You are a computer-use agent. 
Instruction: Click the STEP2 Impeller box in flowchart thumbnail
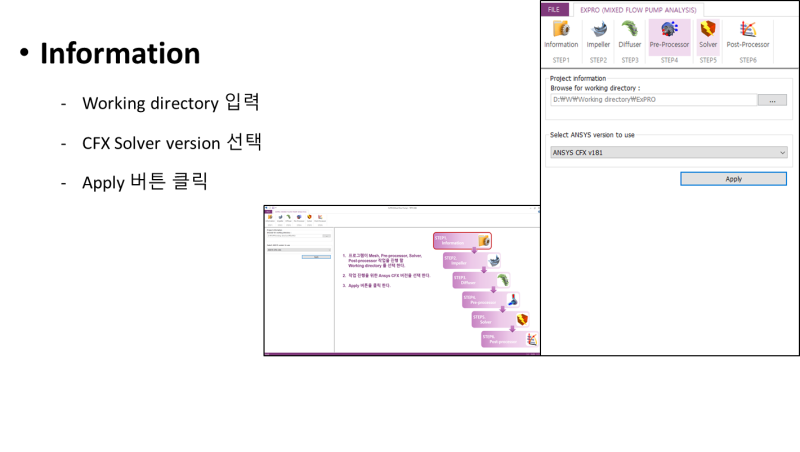pyautogui.click(x=472, y=261)
